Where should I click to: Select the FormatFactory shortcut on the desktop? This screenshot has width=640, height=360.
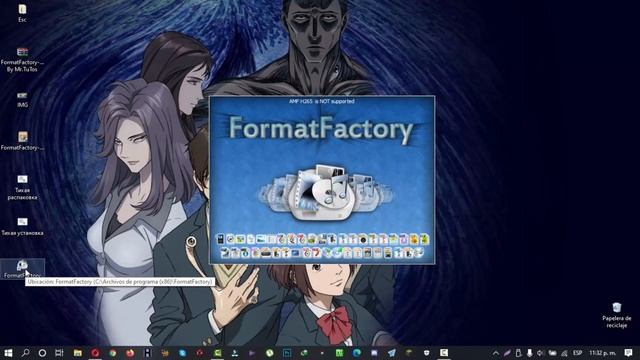[22, 269]
